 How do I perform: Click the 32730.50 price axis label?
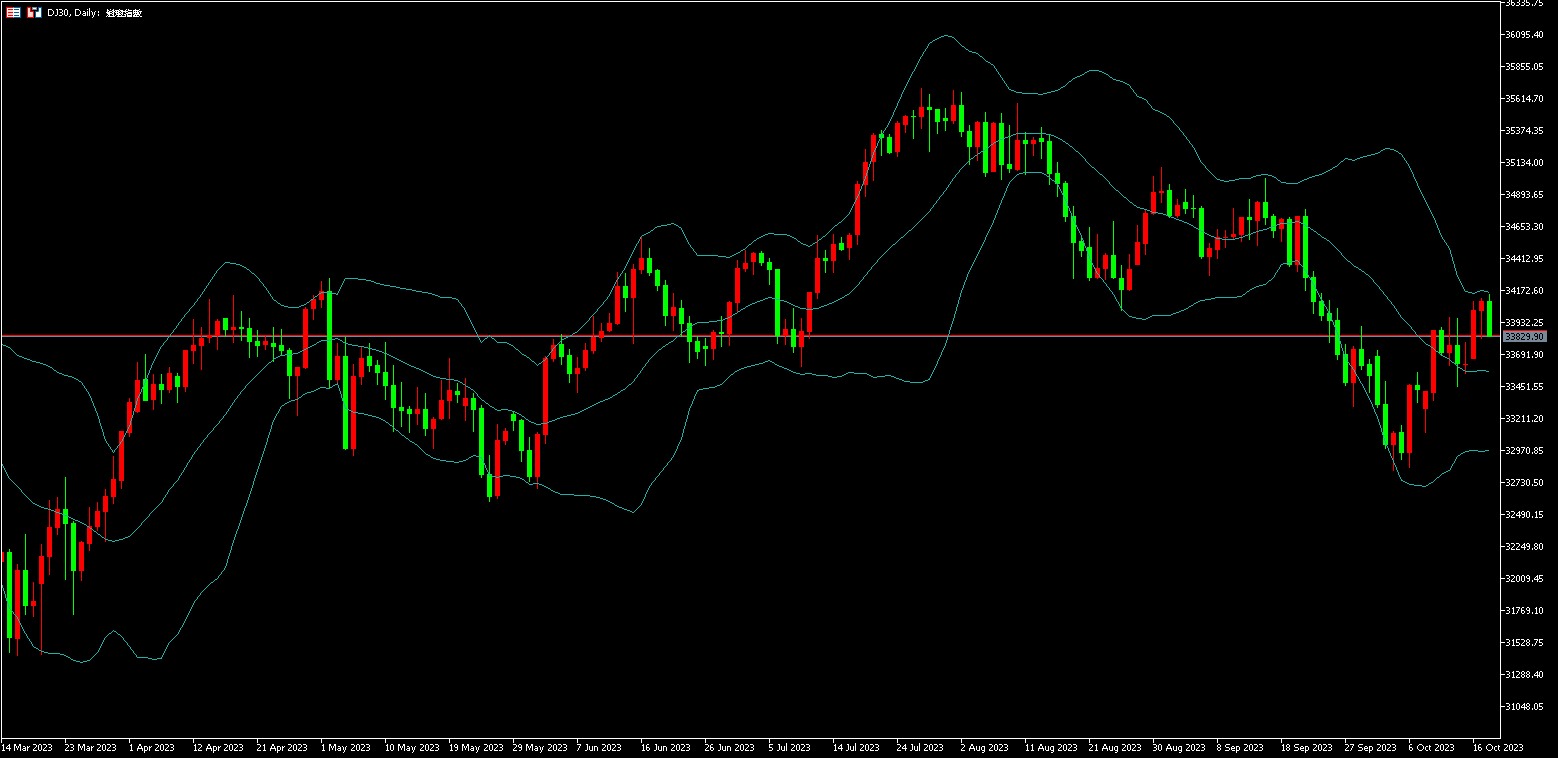click(x=1524, y=483)
